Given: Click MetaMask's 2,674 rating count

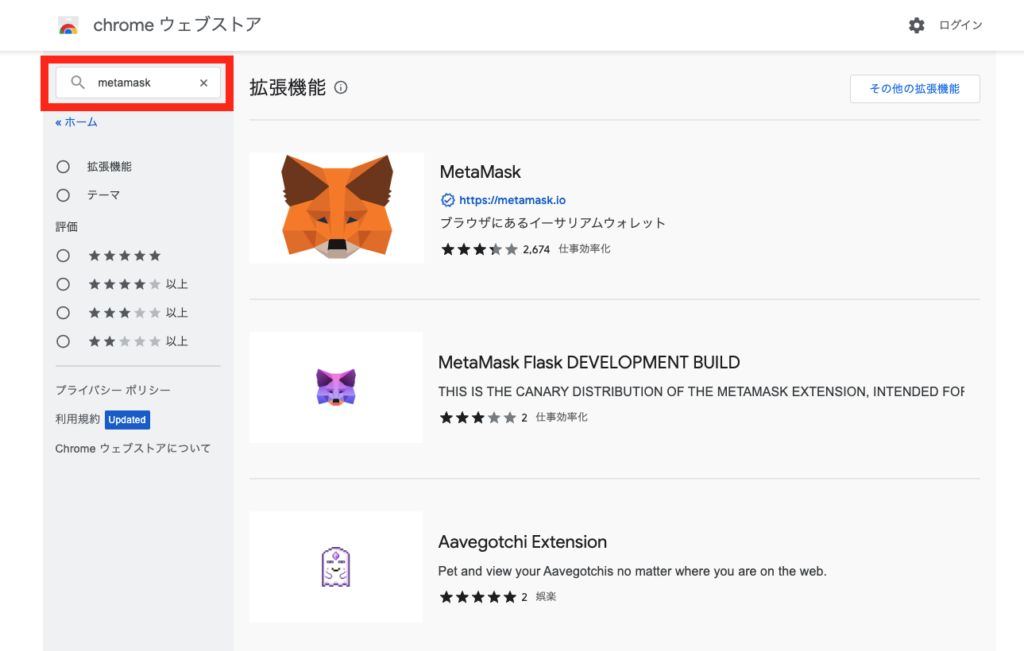Looking at the screenshot, I should 536,249.
